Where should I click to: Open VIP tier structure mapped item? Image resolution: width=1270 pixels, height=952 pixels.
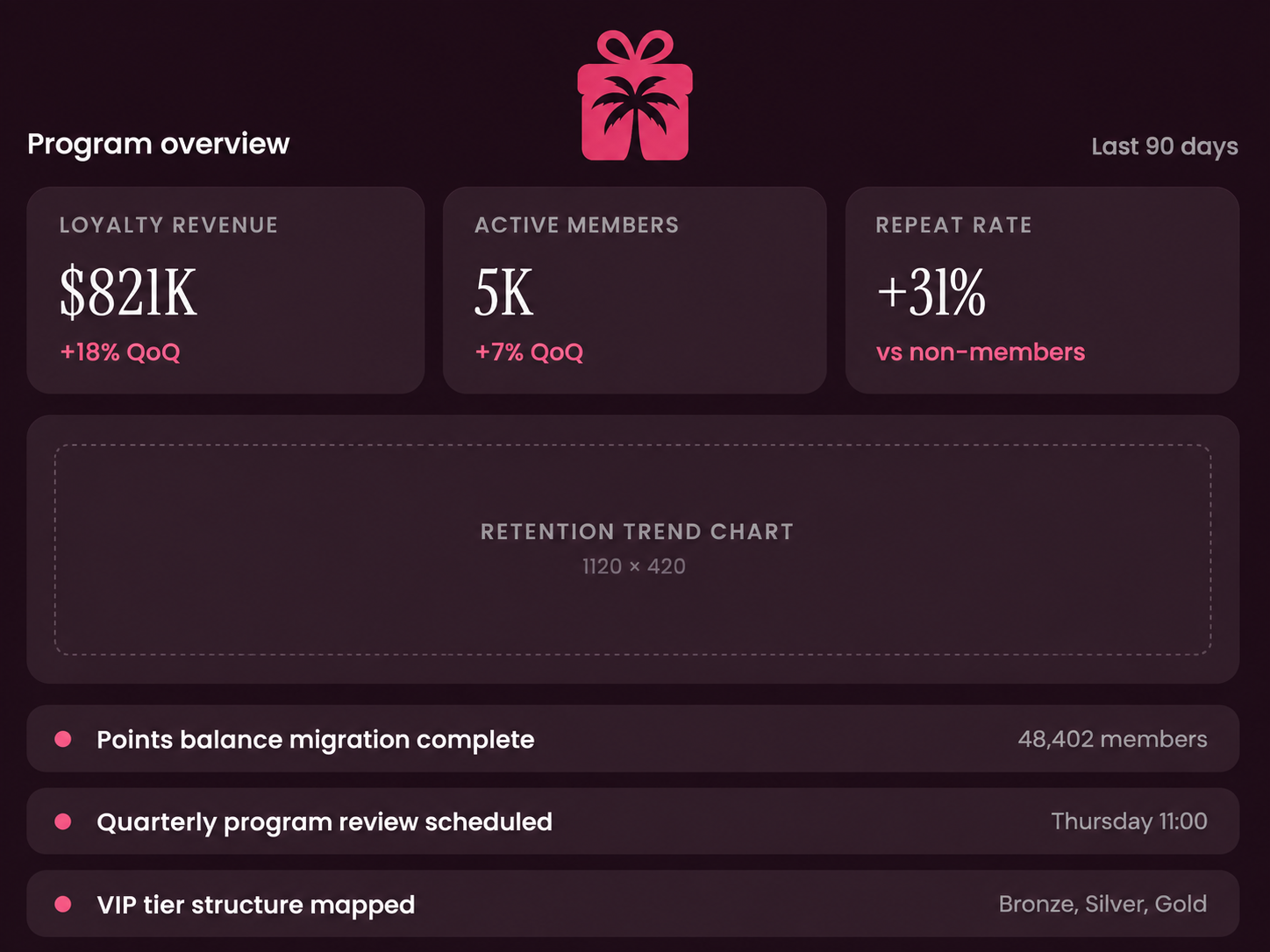pos(633,904)
